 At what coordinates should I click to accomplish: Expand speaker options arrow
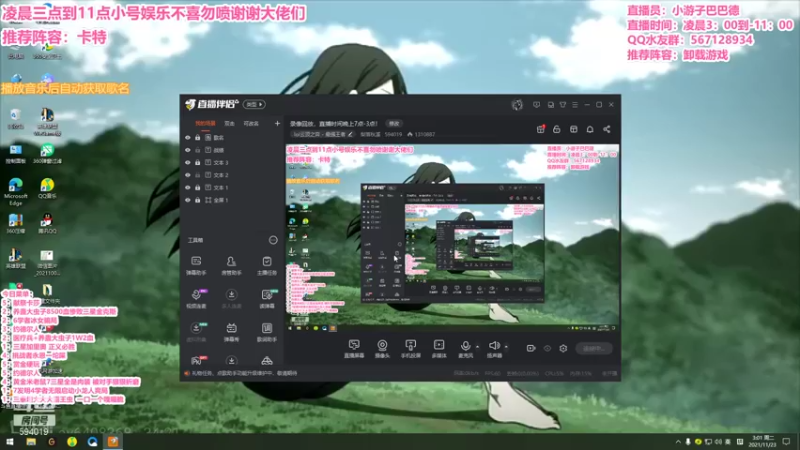(x=506, y=347)
